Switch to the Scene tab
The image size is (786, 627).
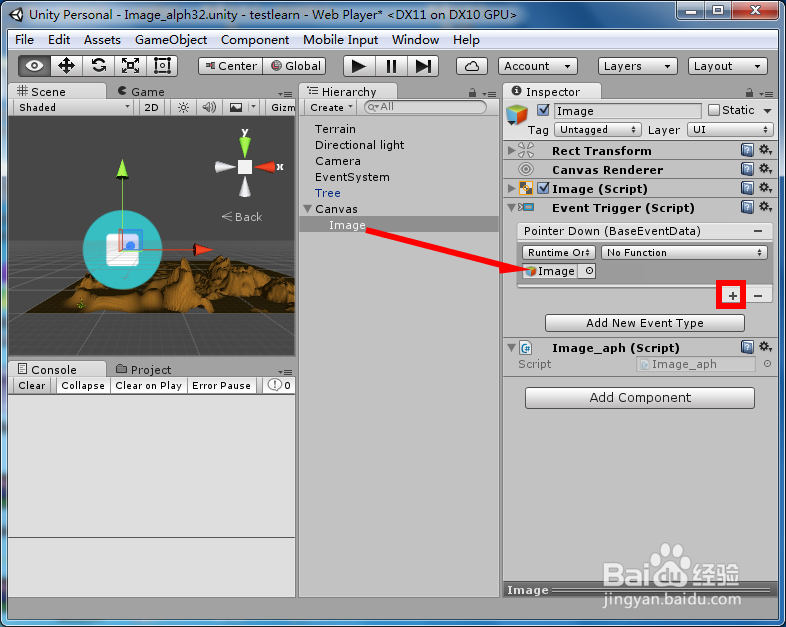[x=57, y=91]
